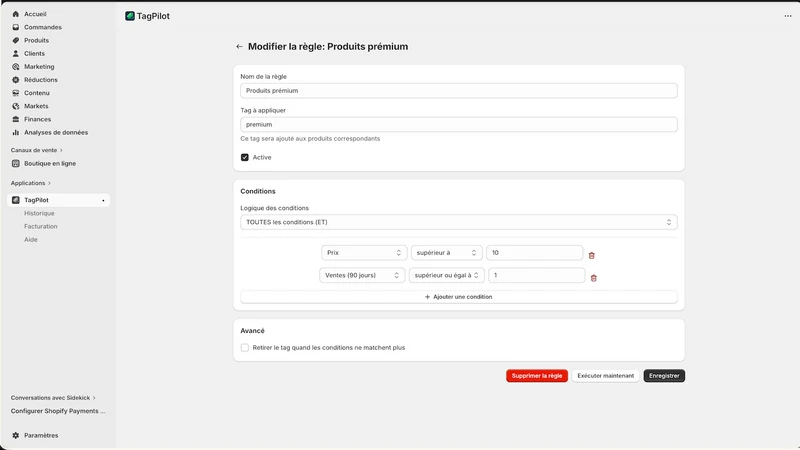This screenshot has height=450, width=800.
Task: Open Finances in the sidebar
Action: [x=37, y=119]
